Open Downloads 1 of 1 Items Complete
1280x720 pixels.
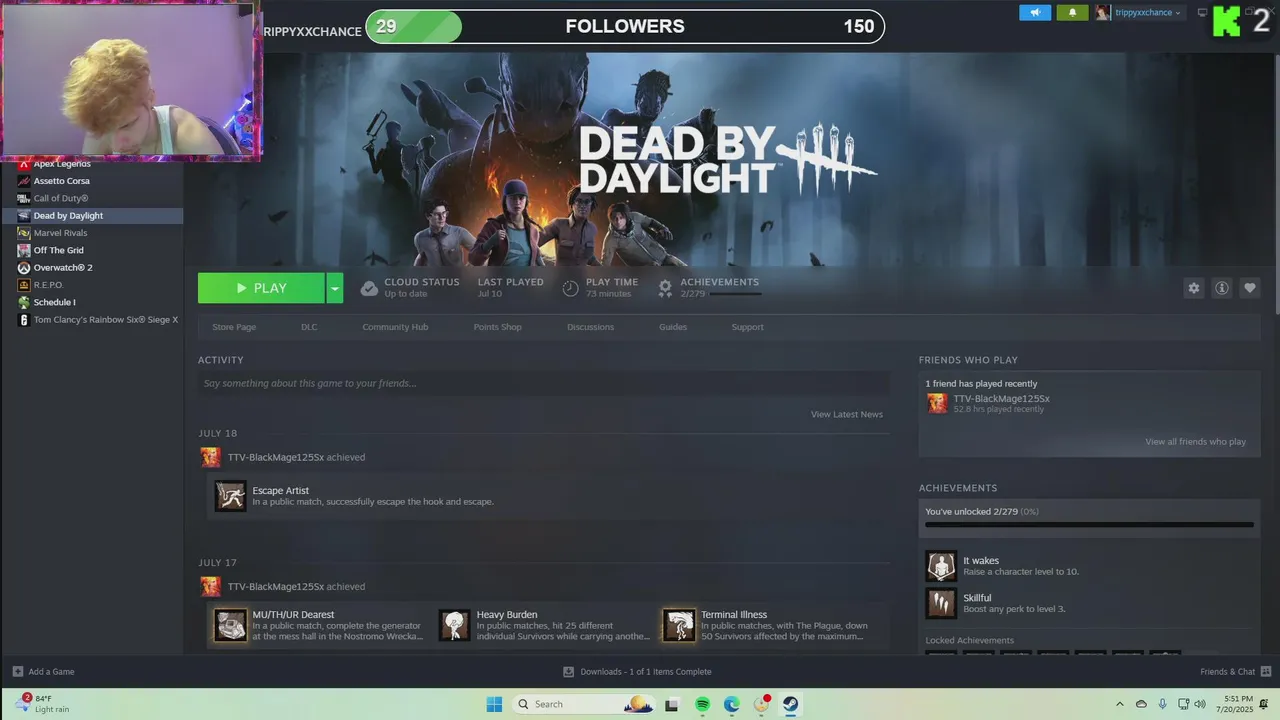tap(646, 671)
